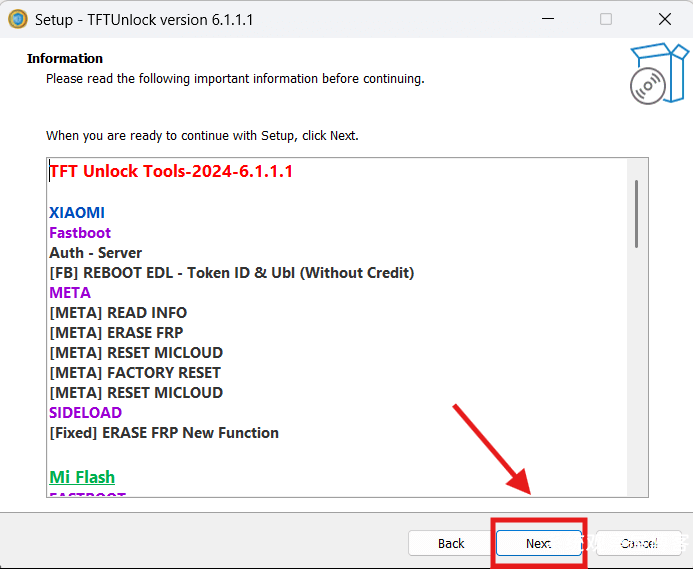Image resolution: width=693 pixels, height=569 pixels.
Task: Click the purple SIDELOAD section label
Action: (x=85, y=413)
